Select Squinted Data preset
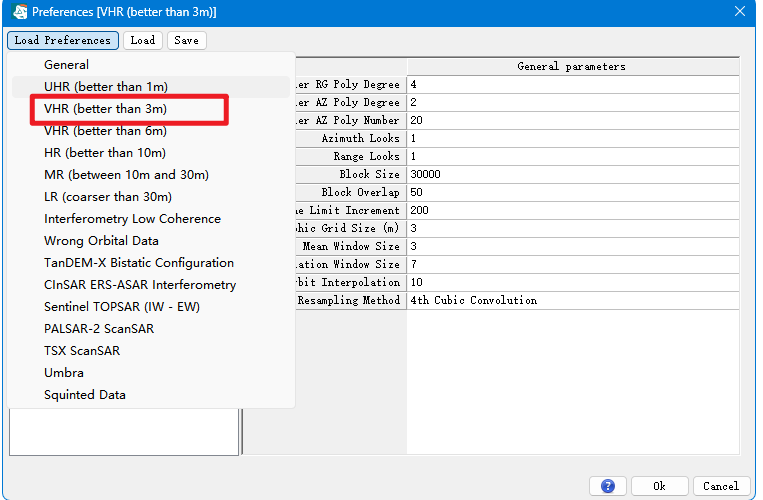The width and height of the screenshot is (763, 500). point(151,394)
